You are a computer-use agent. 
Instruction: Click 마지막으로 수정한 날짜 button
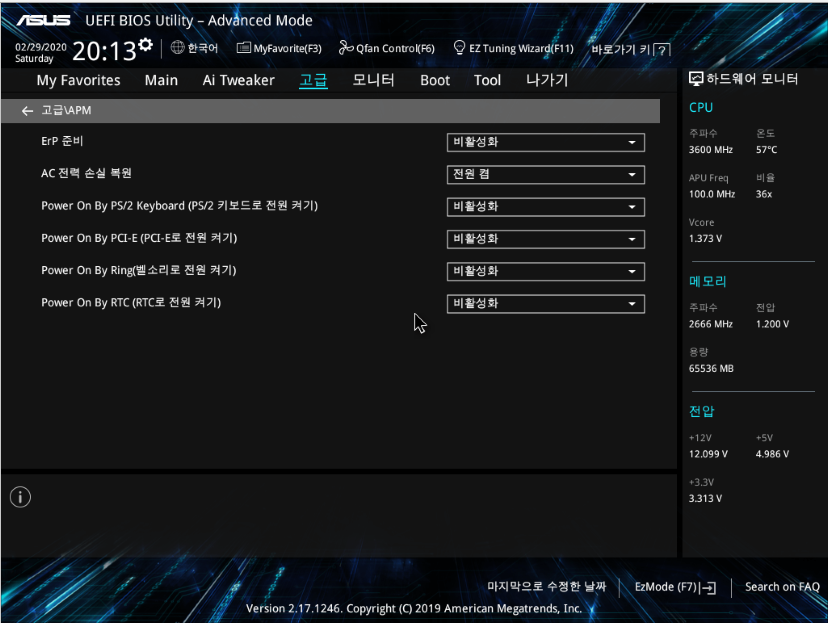pyautogui.click(x=547, y=587)
